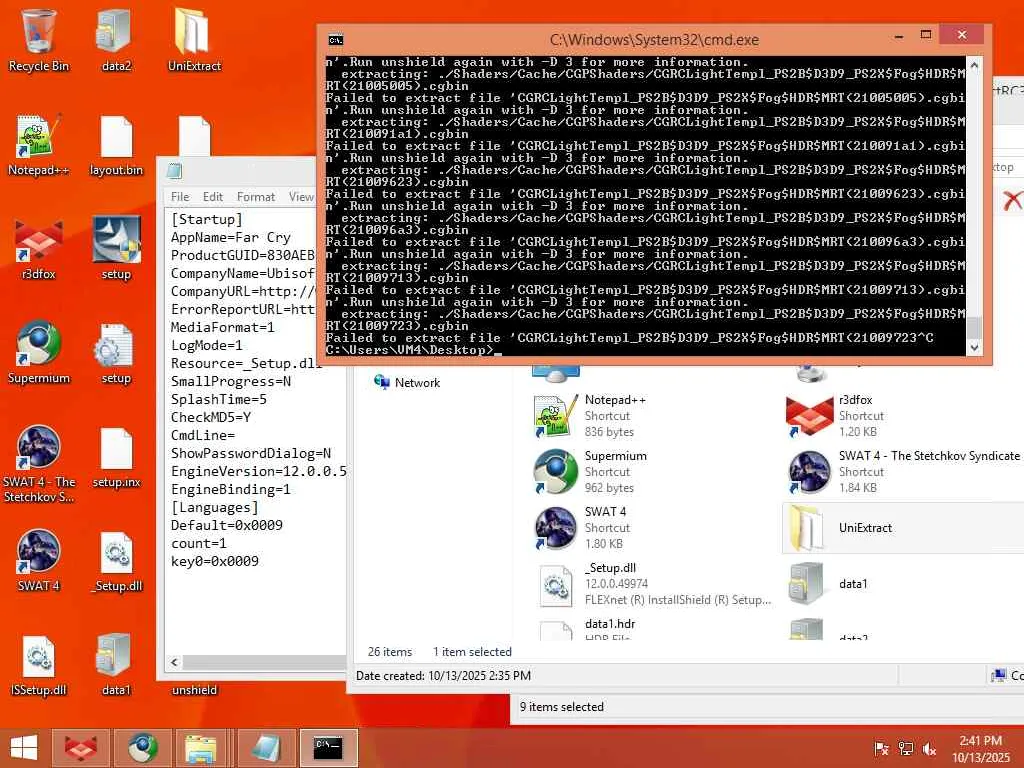Select UniExtract folder in Explorer list
Screen dimensions: 1024x768
click(x=903, y=528)
